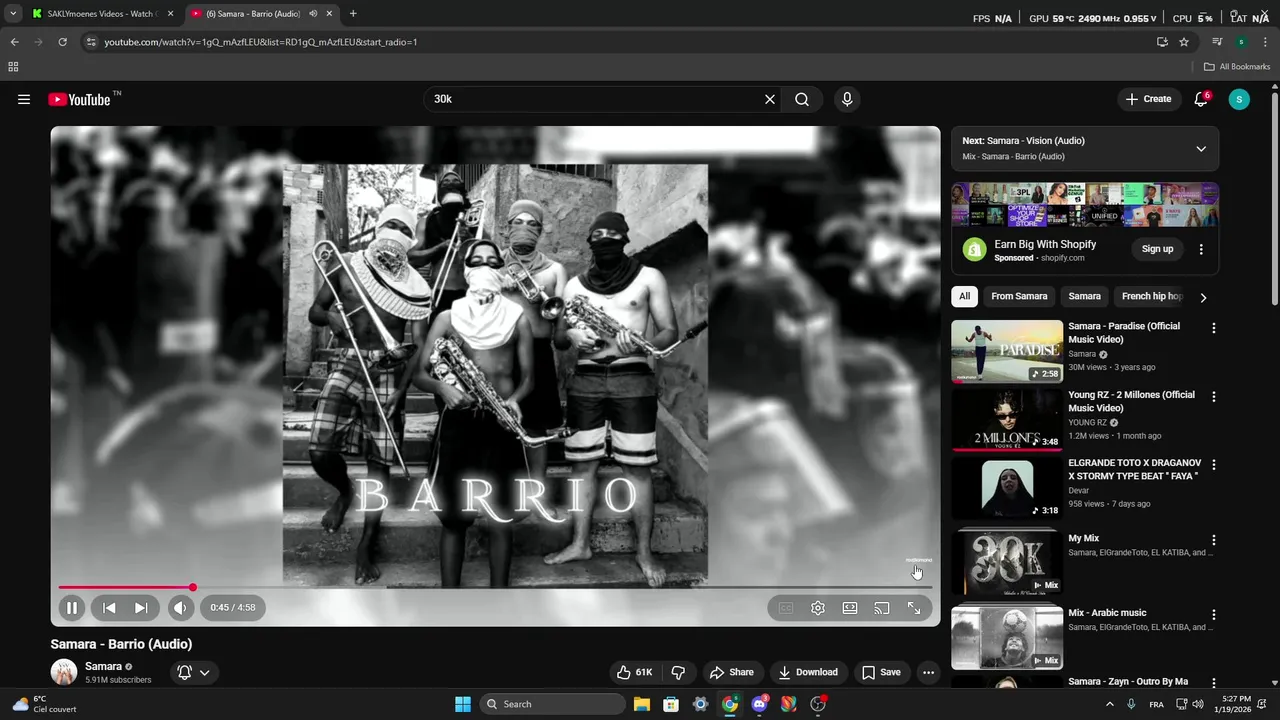Open options for Samara - Paradise
This screenshot has height=720, width=1280.
1214,328
